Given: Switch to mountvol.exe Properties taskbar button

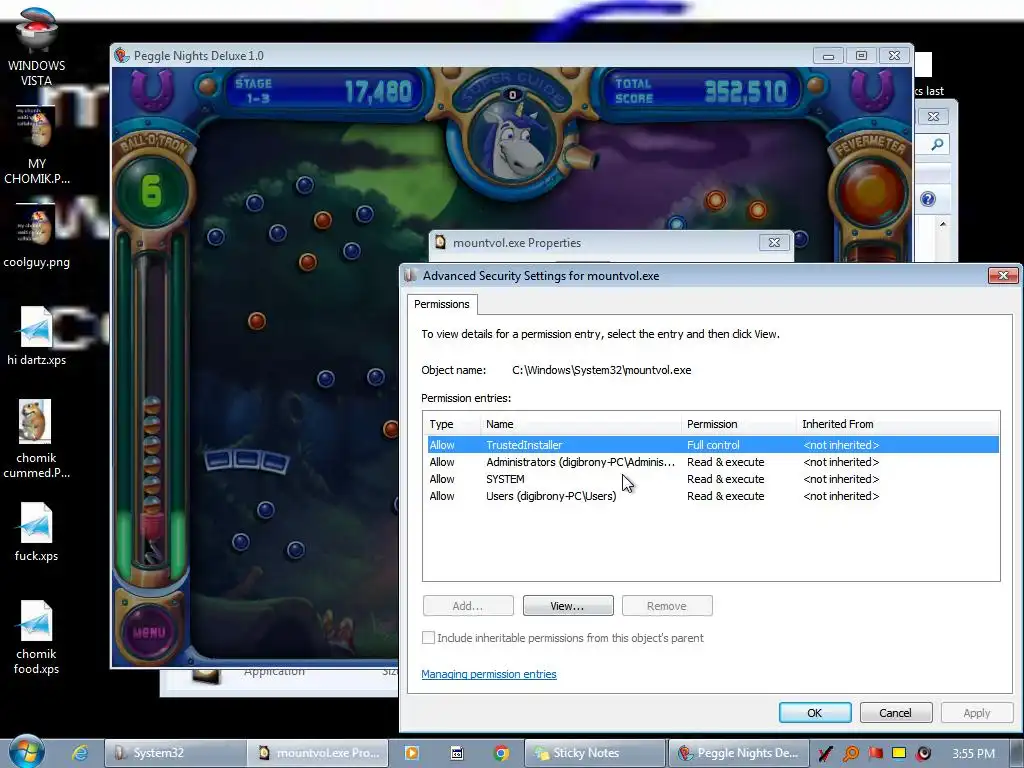Looking at the screenshot, I should point(318,753).
